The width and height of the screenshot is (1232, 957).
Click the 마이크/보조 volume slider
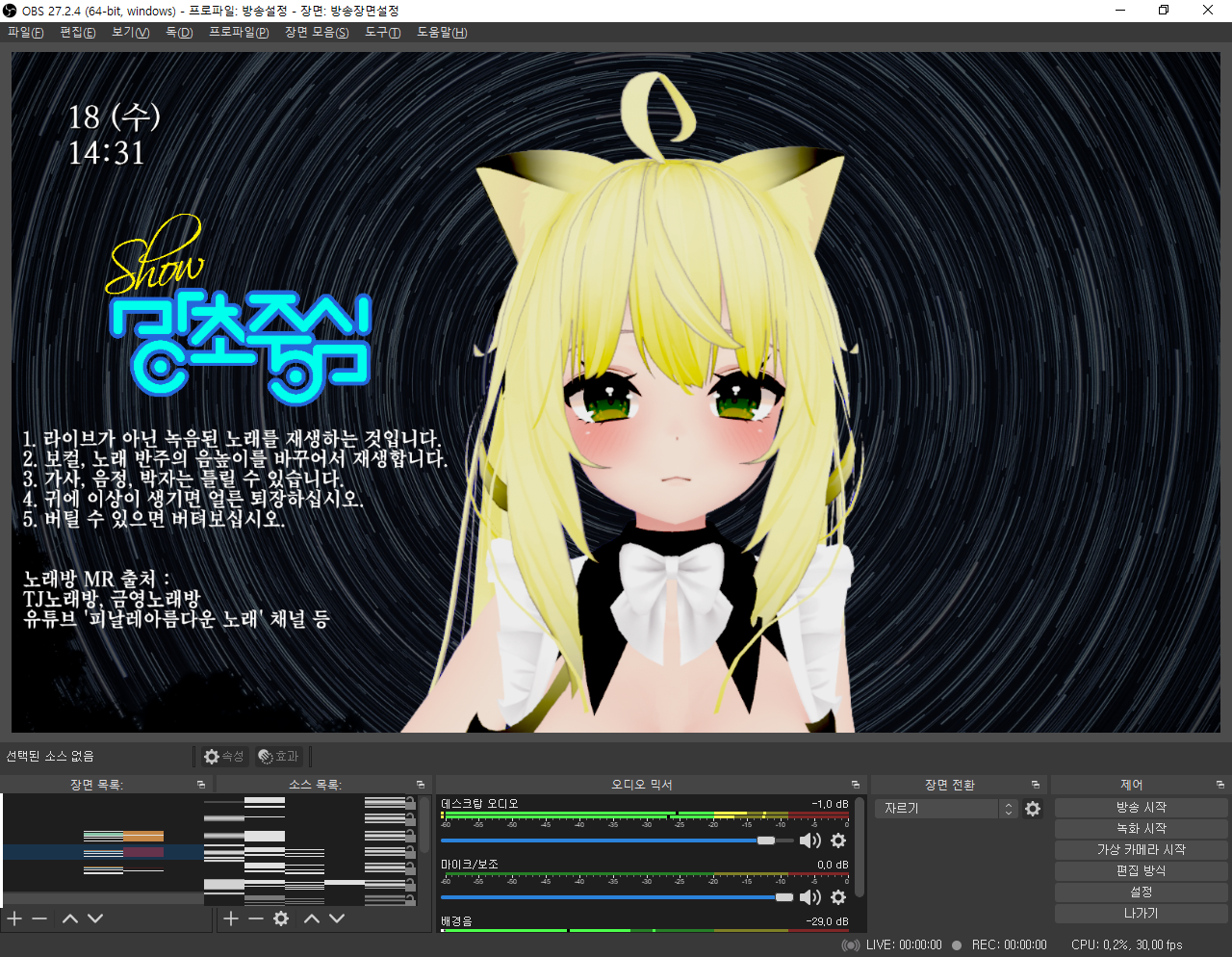point(617,897)
